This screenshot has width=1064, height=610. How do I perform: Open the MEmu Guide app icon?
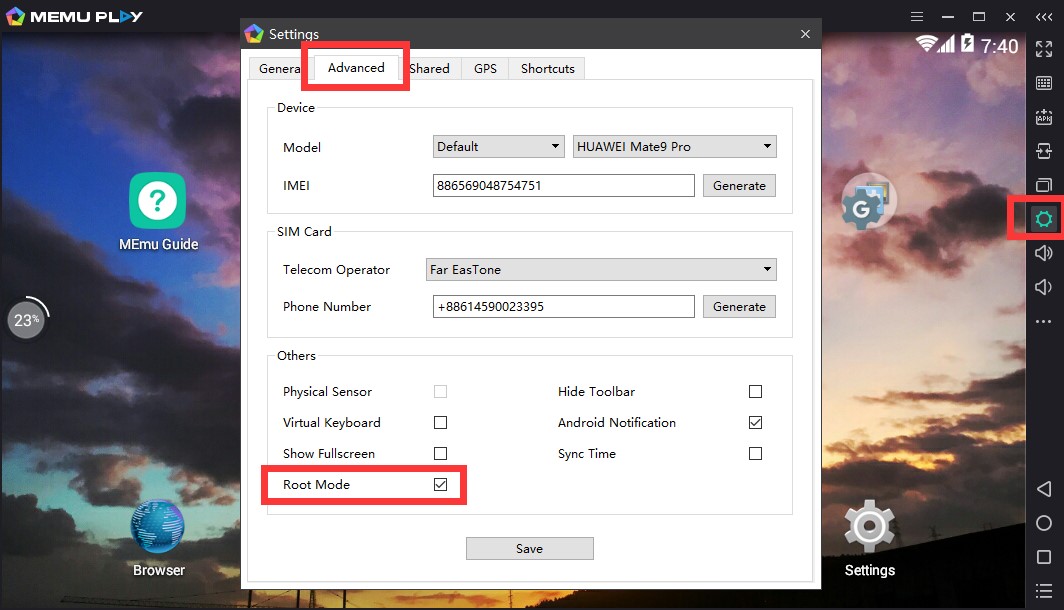(x=157, y=201)
